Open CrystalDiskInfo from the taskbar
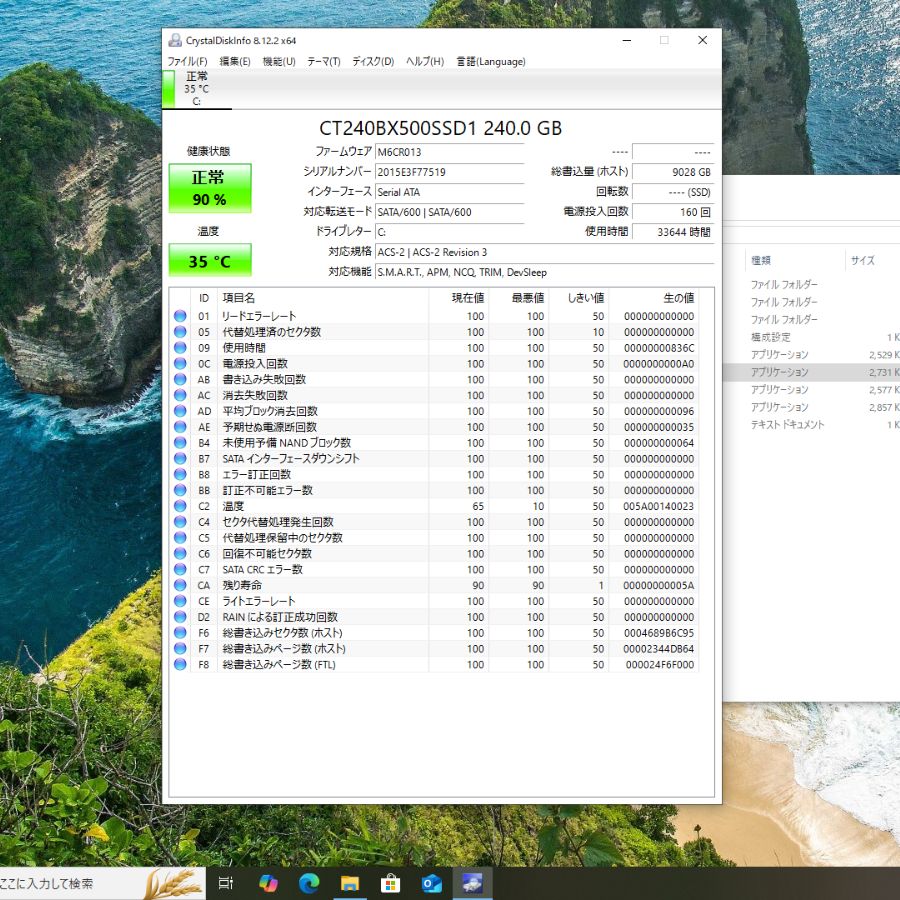Image resolution: width=900 pixels, height=900 pixels. (x=472, y=883)
